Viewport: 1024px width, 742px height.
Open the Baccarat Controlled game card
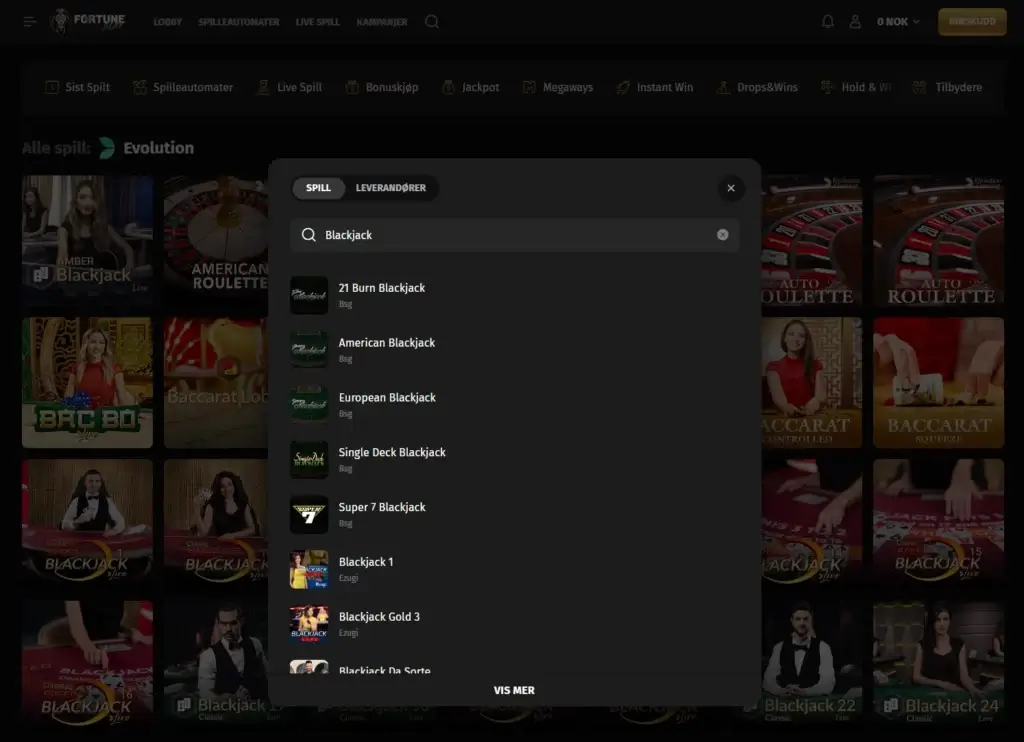point(812,383)
